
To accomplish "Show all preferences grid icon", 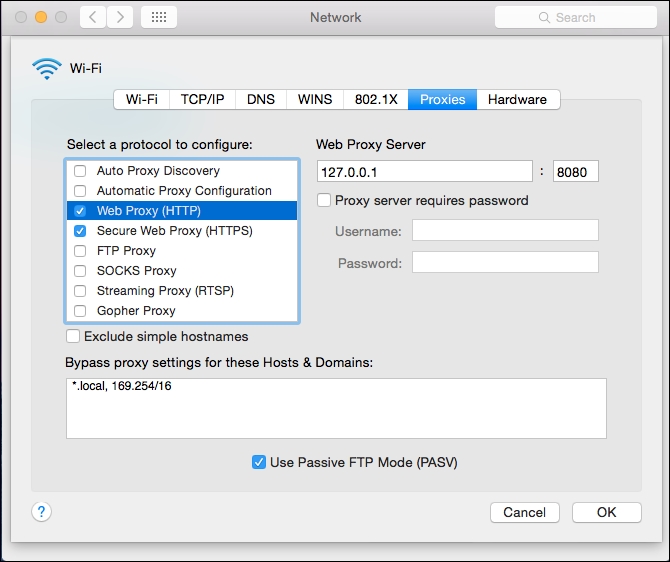I will click(159, 17).
